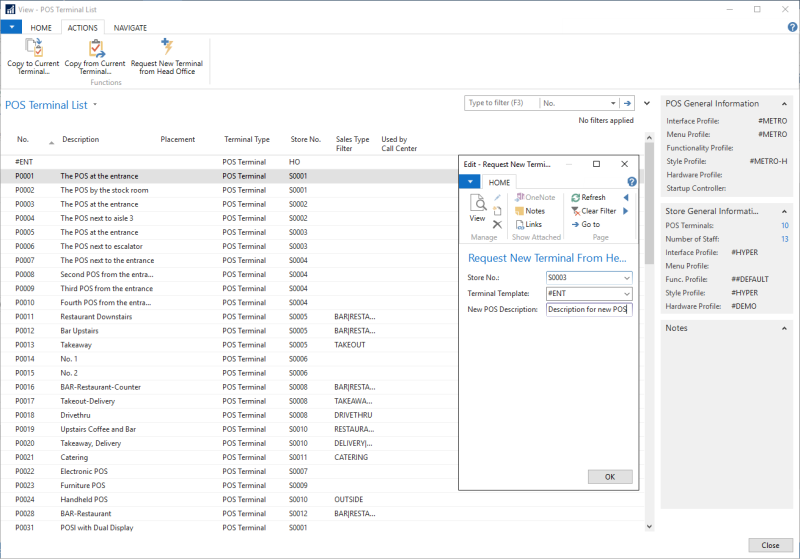The width and height of the screenshot is (800, 559).
Task: Collapse the POS General Information panel
Action: coord(782,103)
